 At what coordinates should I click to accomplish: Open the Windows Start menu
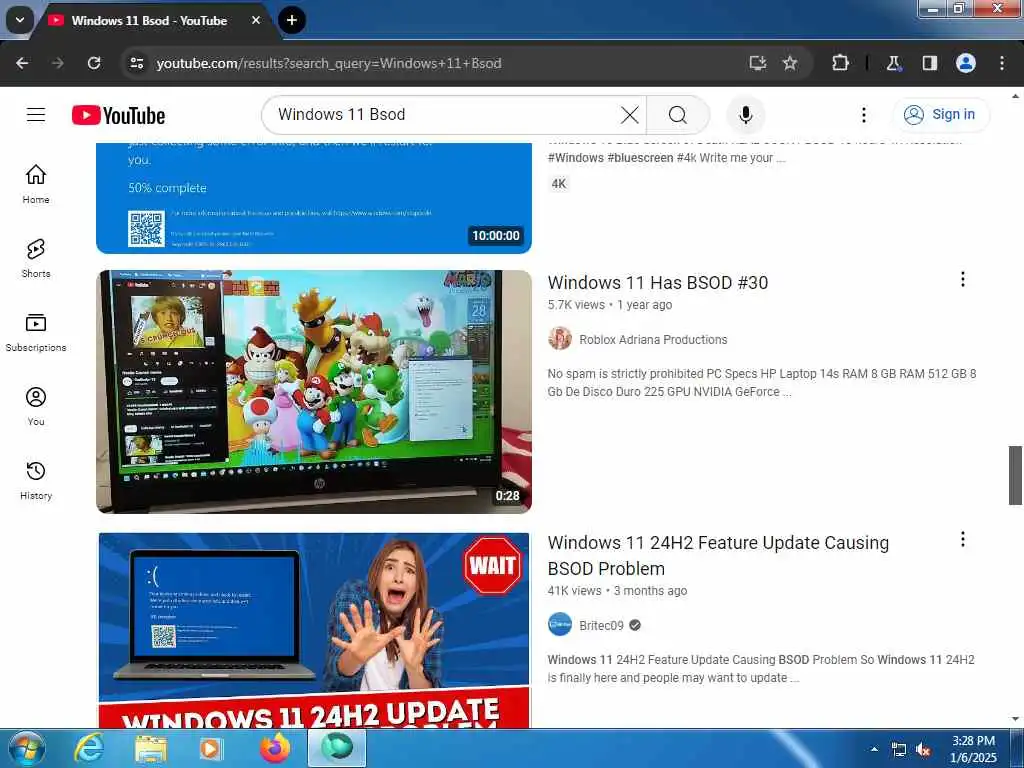coord(27,748)
